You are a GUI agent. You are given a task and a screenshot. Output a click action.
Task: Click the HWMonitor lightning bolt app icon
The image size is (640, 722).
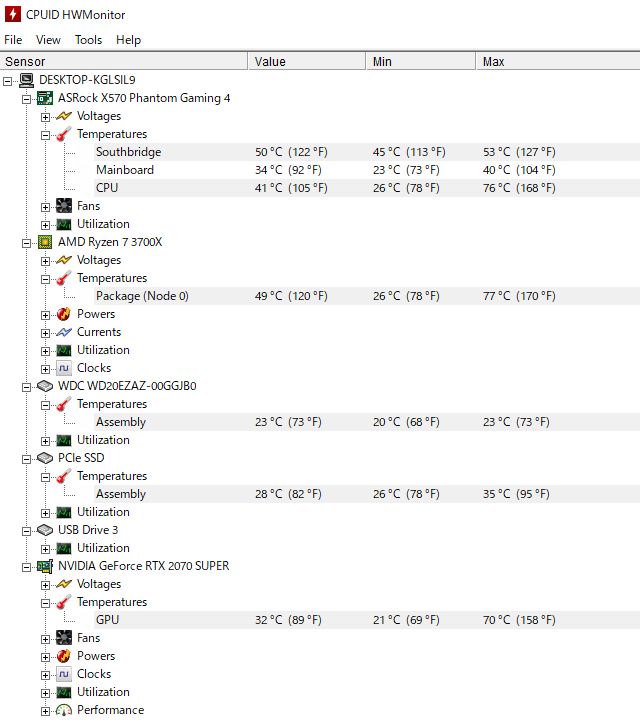point(12,14)
